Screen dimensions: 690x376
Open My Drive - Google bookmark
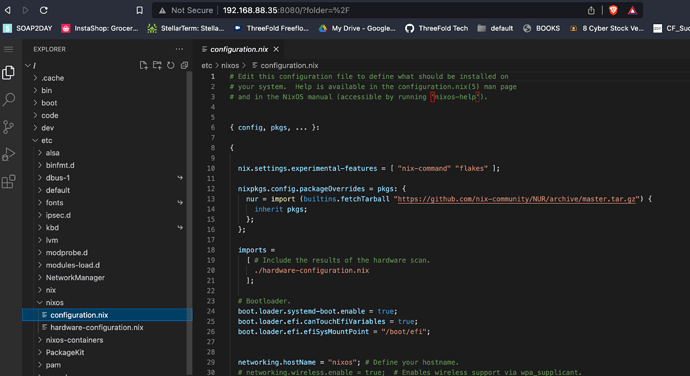coord(357,28)
